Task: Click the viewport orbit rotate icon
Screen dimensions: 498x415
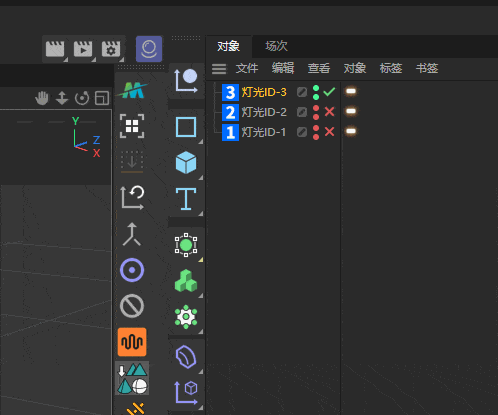Action: coord(82,98)
